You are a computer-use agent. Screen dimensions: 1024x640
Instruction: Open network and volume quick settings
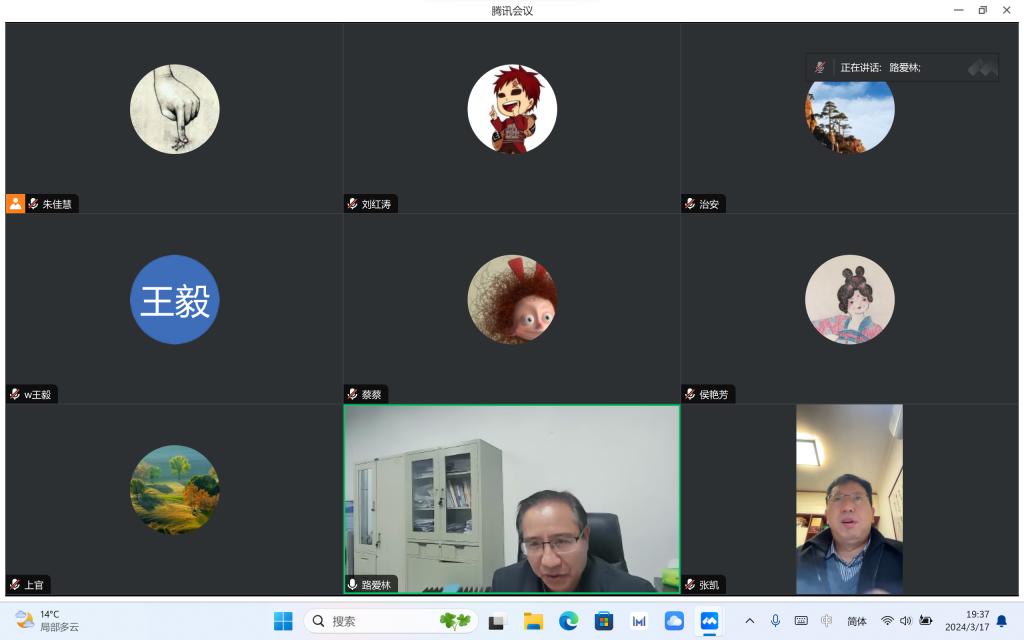point(905,621)
